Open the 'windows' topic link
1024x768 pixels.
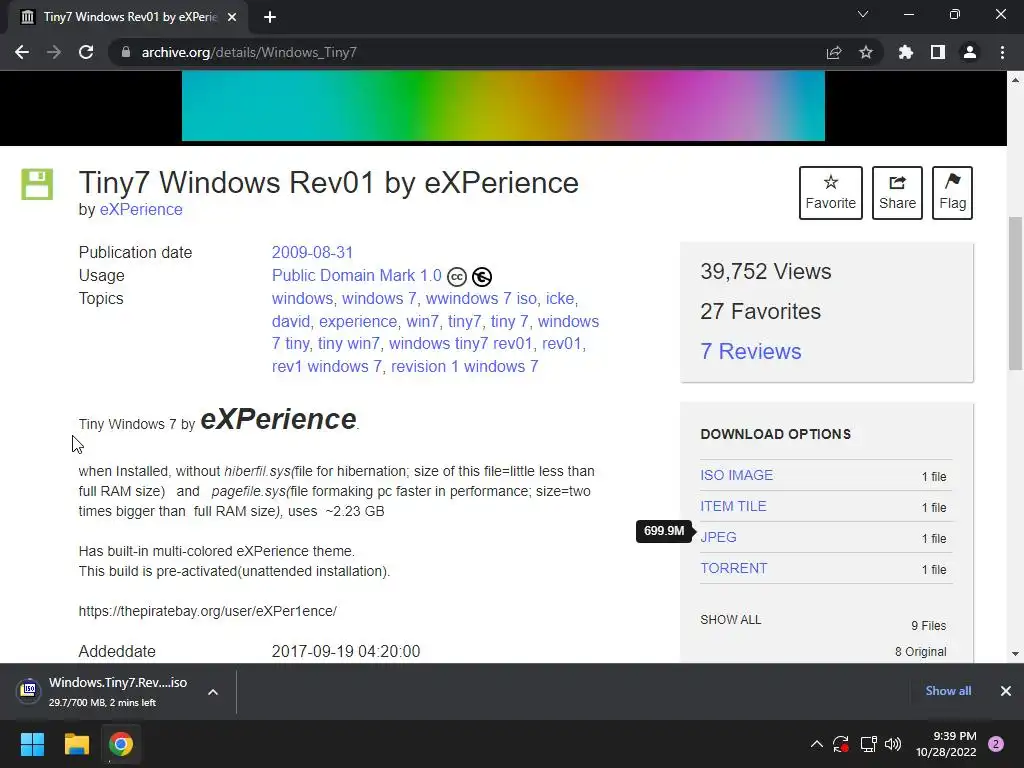point(302,298)
